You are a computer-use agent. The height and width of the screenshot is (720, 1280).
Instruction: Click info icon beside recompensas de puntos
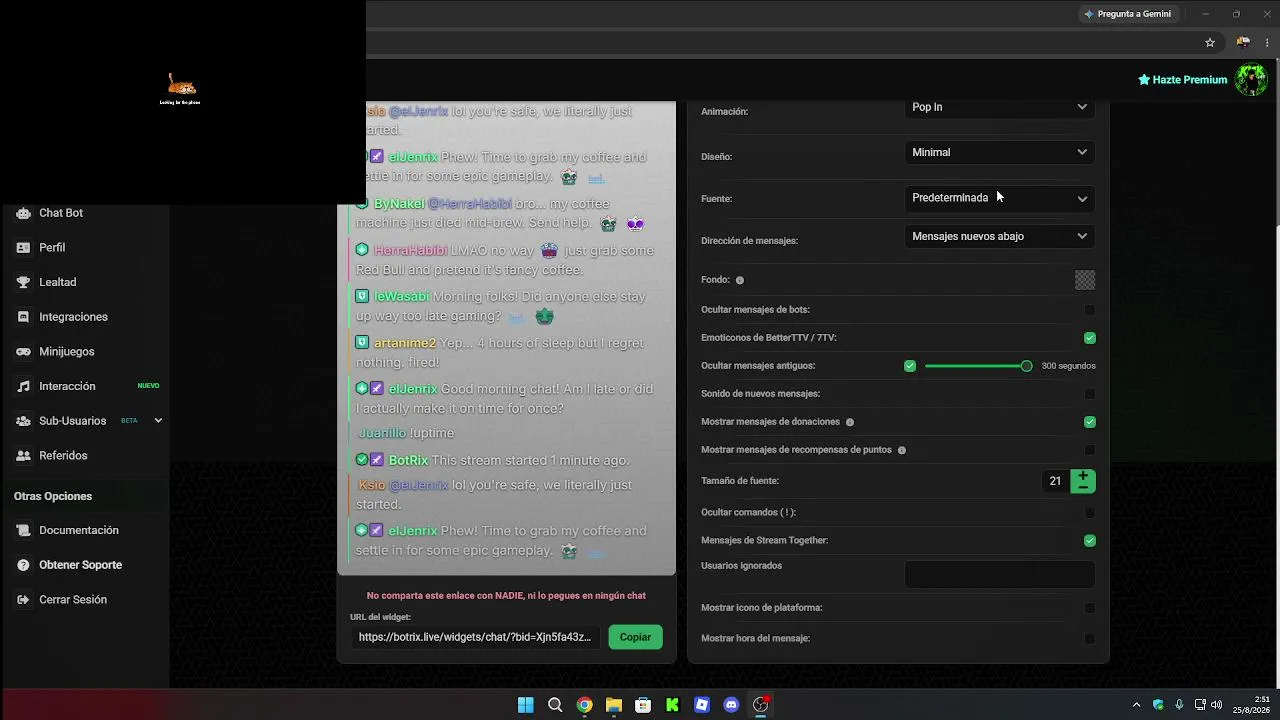[x=902, y=450]
